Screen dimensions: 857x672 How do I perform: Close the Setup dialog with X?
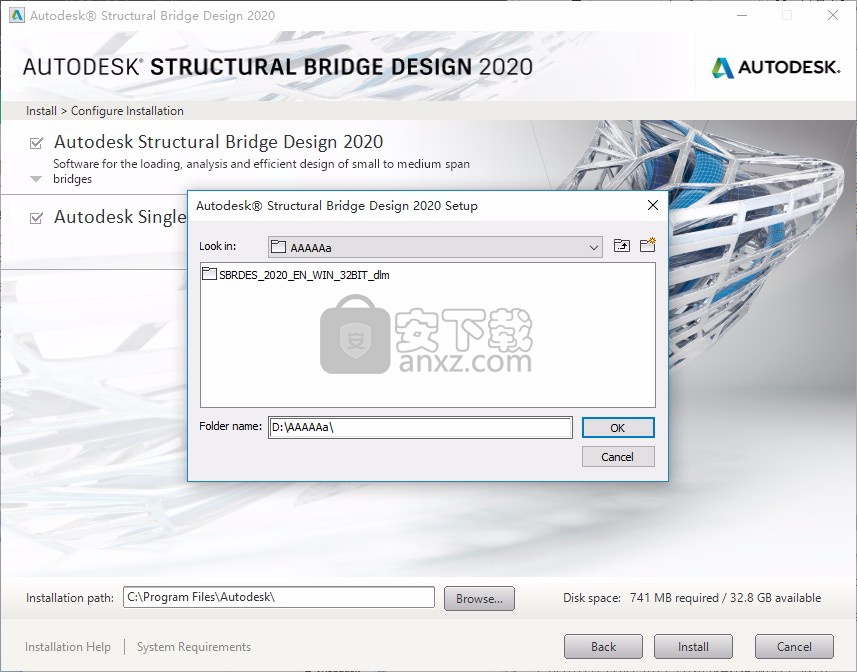[653, 205]
